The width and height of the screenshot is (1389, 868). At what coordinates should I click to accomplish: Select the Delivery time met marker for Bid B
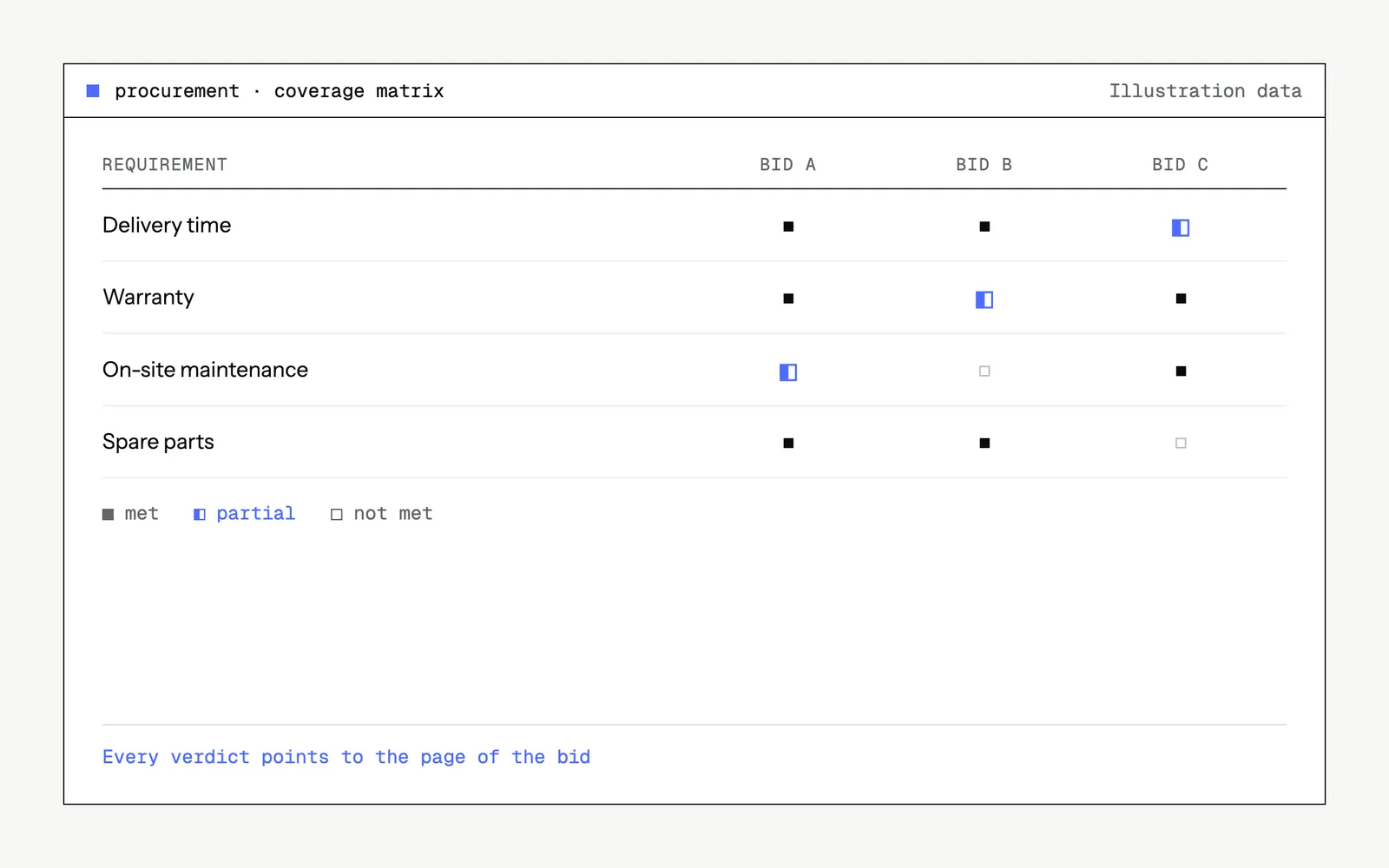click(x=984, y=227)
